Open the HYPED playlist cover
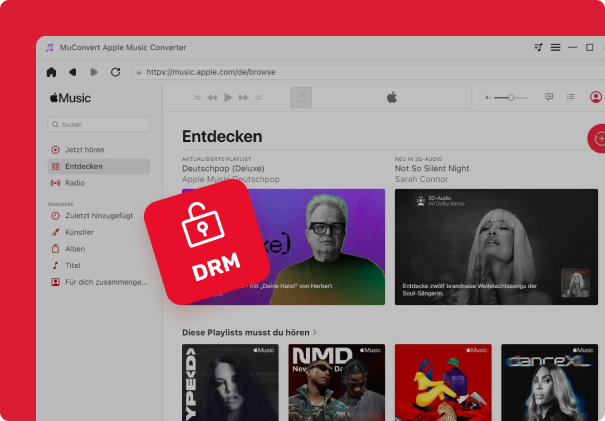 [230, 382]
